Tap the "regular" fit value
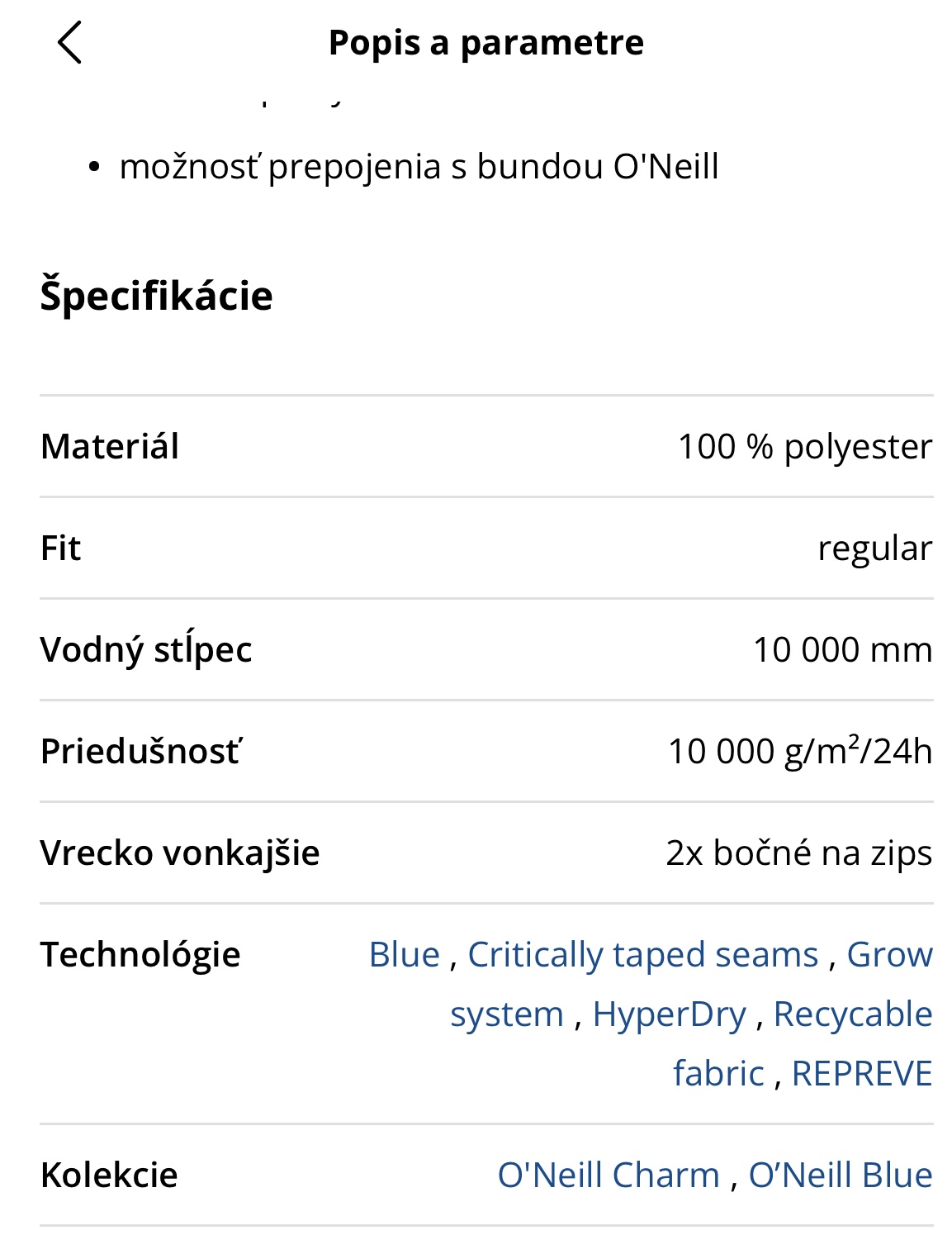 (874, 548)
